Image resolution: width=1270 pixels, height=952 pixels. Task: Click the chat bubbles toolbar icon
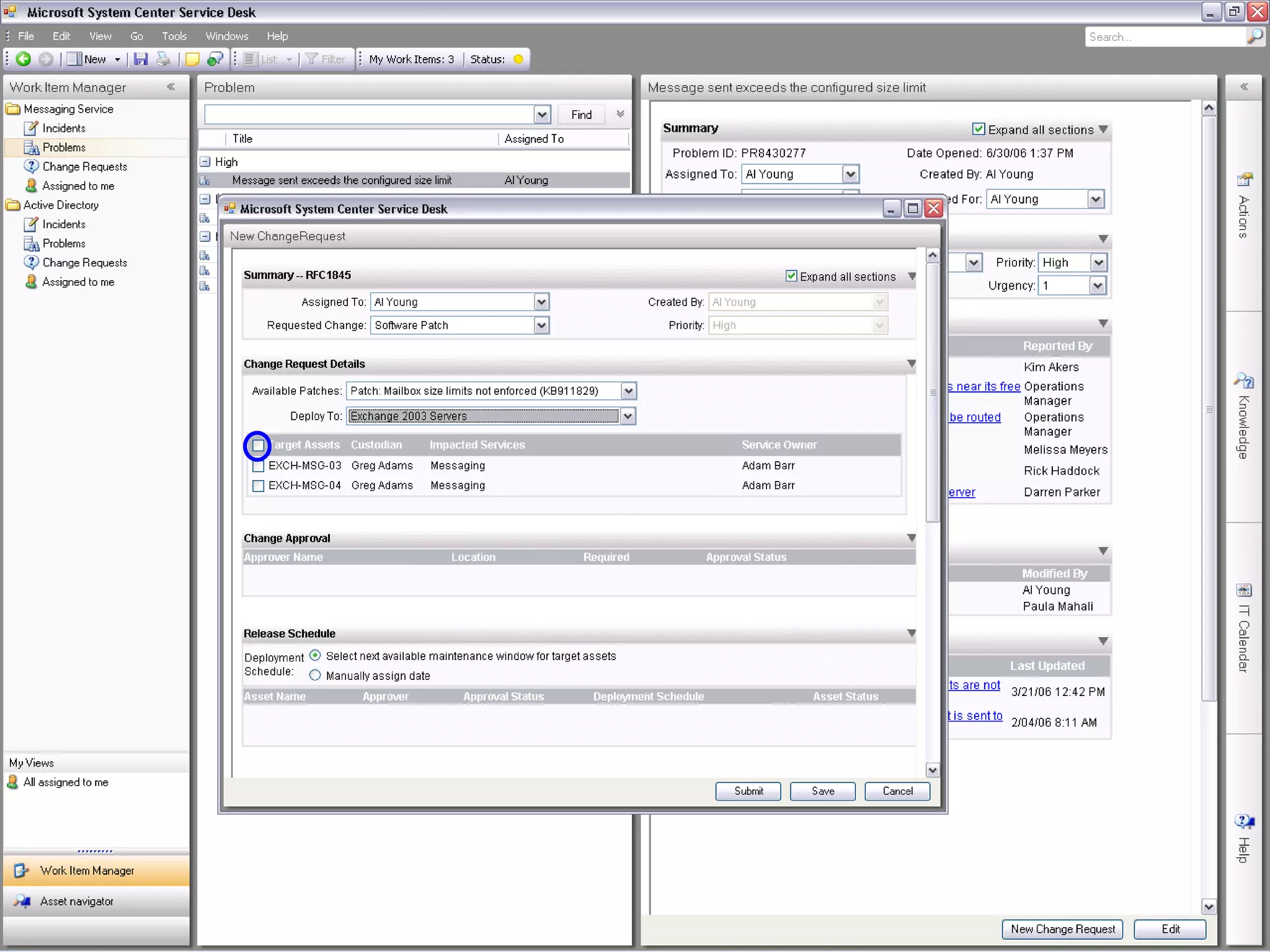[215, 59]
